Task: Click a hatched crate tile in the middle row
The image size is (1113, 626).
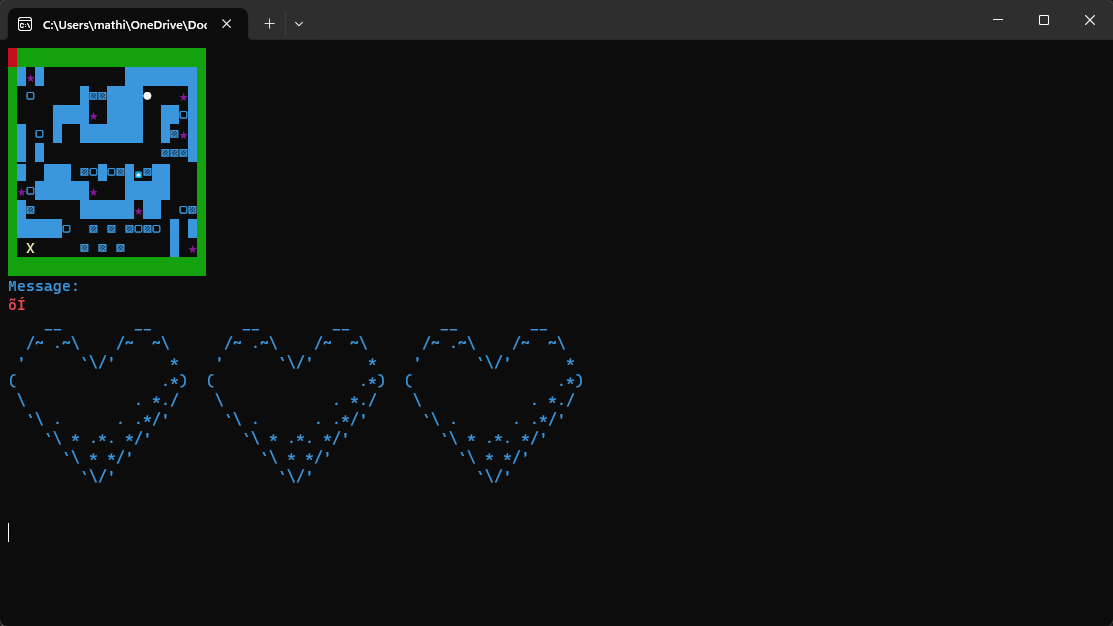Action: (84, 171)
